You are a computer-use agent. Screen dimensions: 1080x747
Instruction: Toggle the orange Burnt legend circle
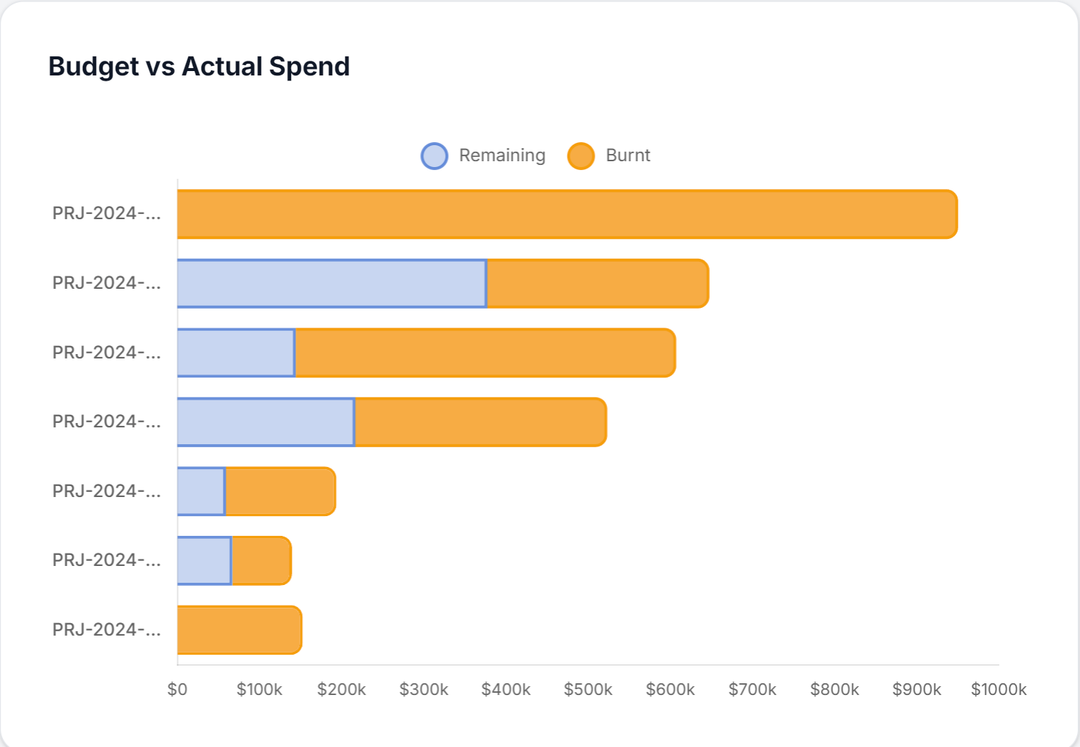click(x=581, y=156)
